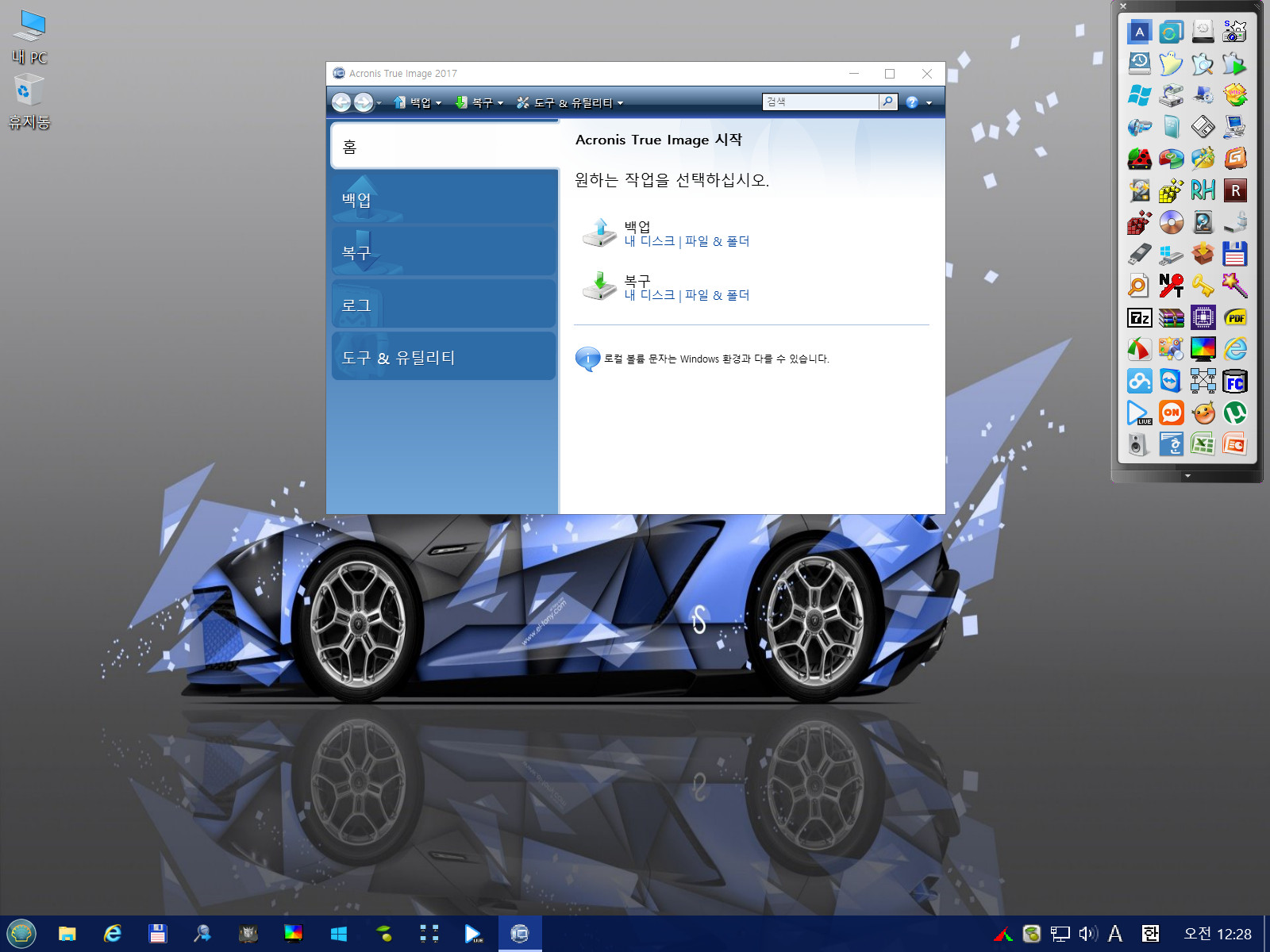1270x952 pixels.
Task: Launch the Acronis 'A' icon in launcher panel
Action: point(1139,32)
